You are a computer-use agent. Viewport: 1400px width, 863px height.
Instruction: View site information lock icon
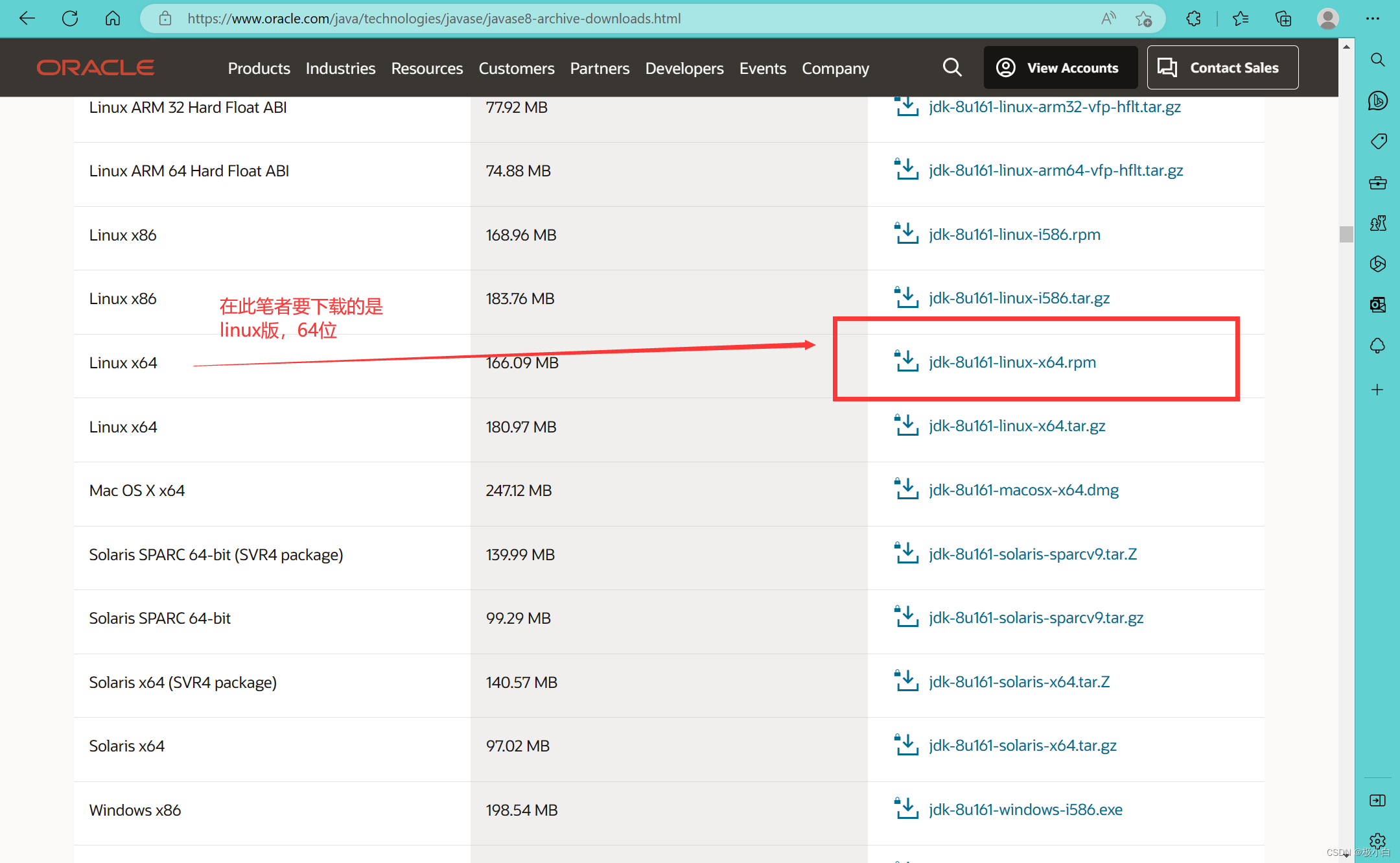165,18
